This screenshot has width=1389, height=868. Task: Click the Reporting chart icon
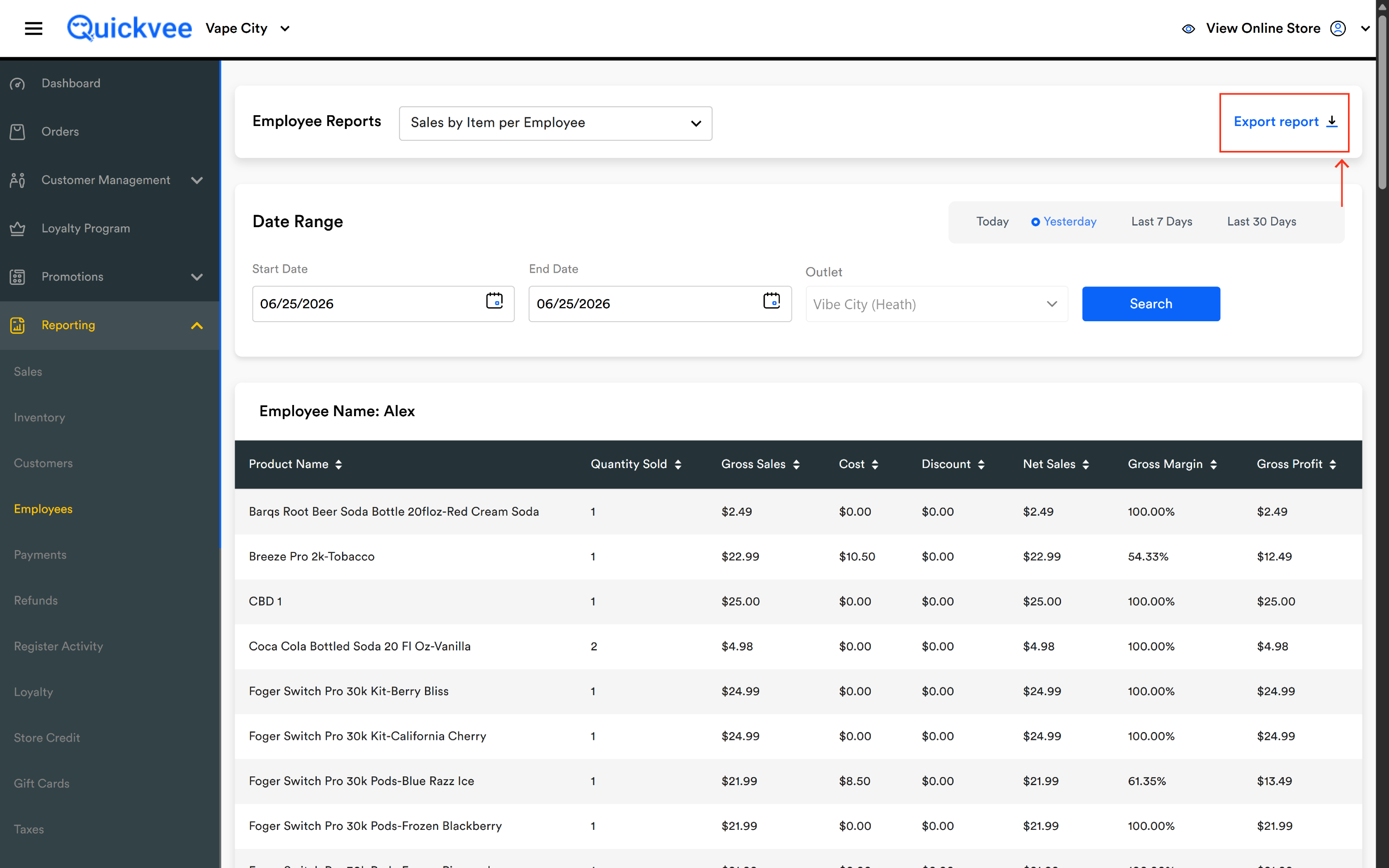pos(17,325)
